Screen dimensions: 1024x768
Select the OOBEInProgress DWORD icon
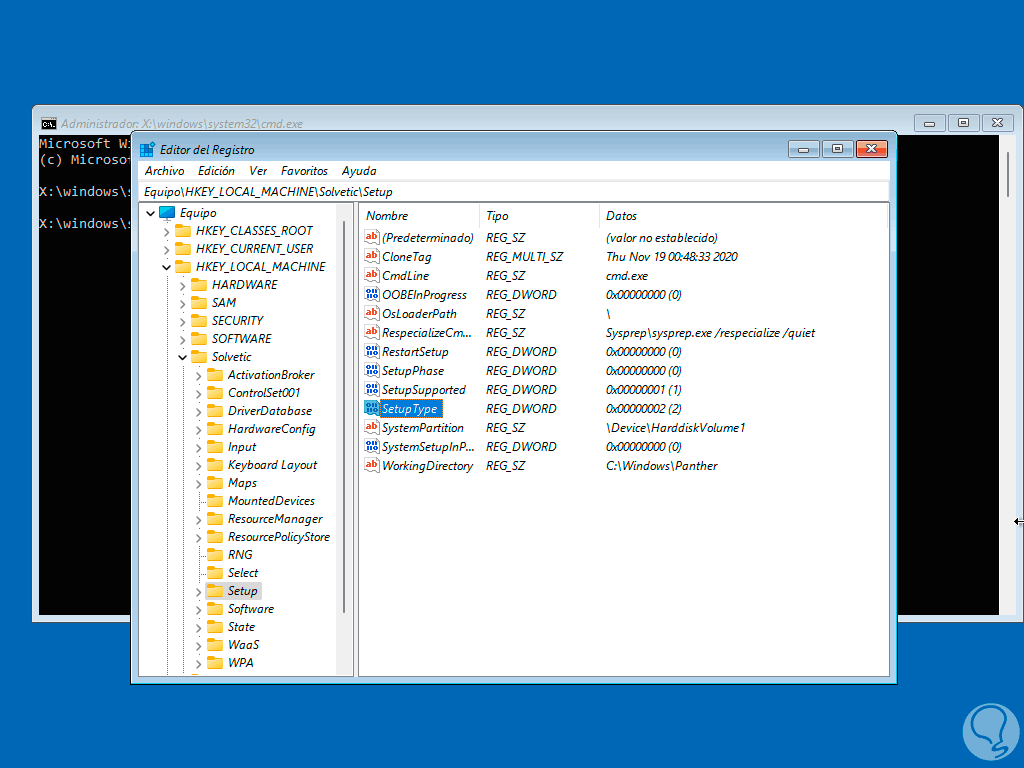[x=372, y=294]
